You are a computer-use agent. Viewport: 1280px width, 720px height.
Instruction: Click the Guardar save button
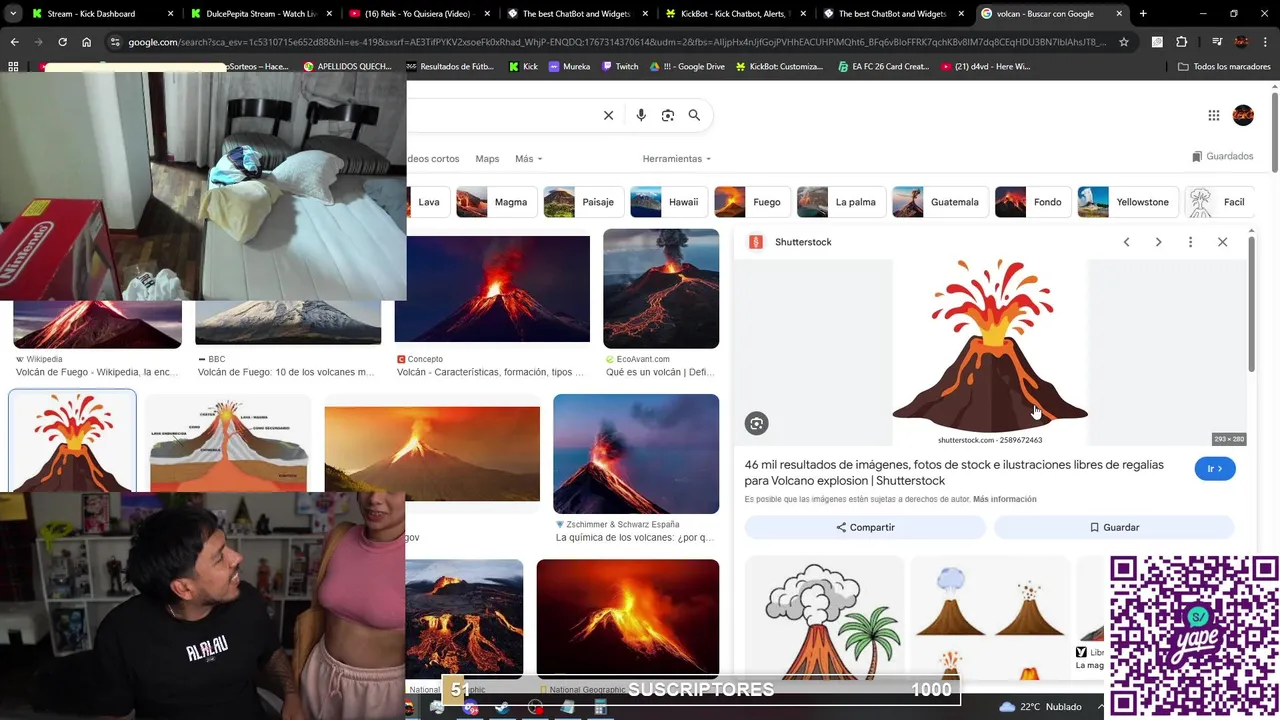[x=1114, y=527]
